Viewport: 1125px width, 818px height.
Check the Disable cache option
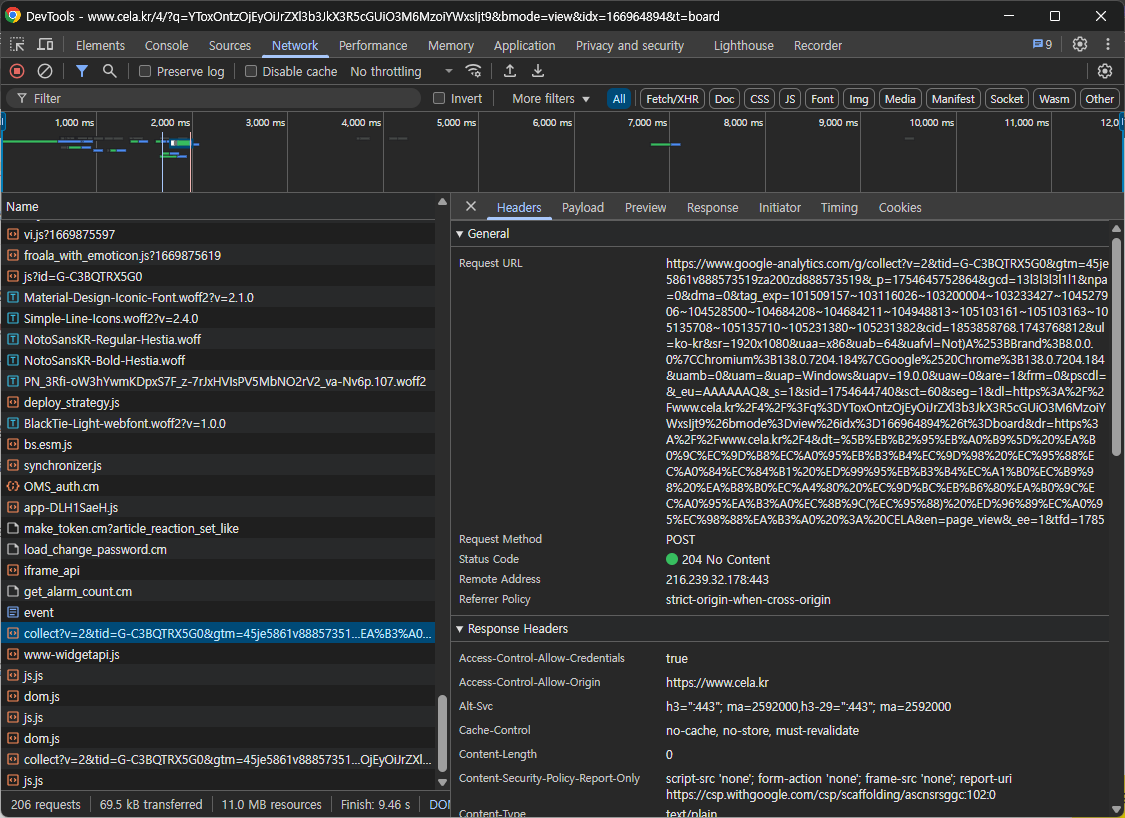pos(252,72)
